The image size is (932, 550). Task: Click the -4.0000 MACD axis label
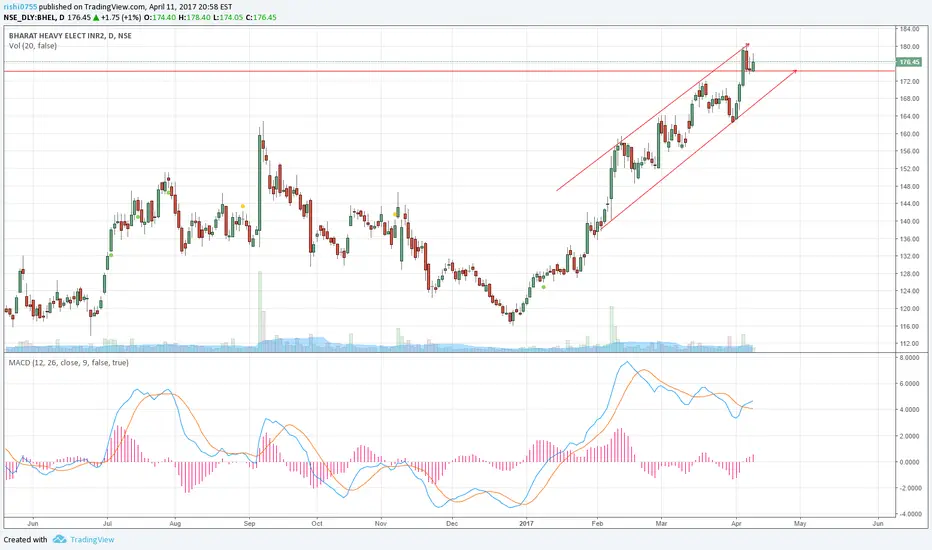click(909, 514)
